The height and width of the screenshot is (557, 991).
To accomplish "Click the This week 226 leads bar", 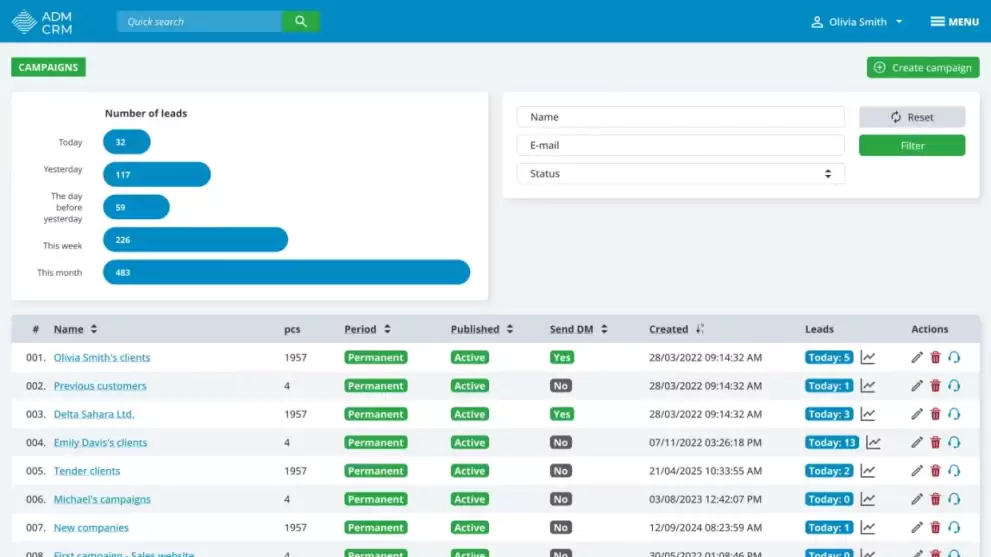I will click(195, 240).
